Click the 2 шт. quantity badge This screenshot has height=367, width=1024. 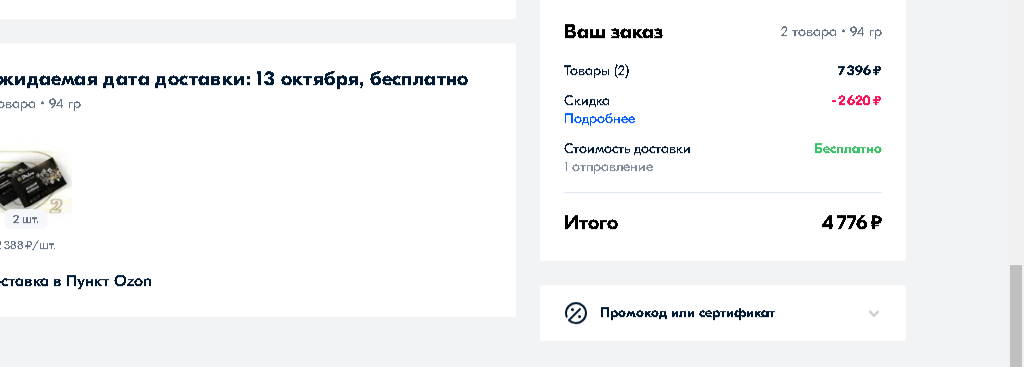coord(25,219)
